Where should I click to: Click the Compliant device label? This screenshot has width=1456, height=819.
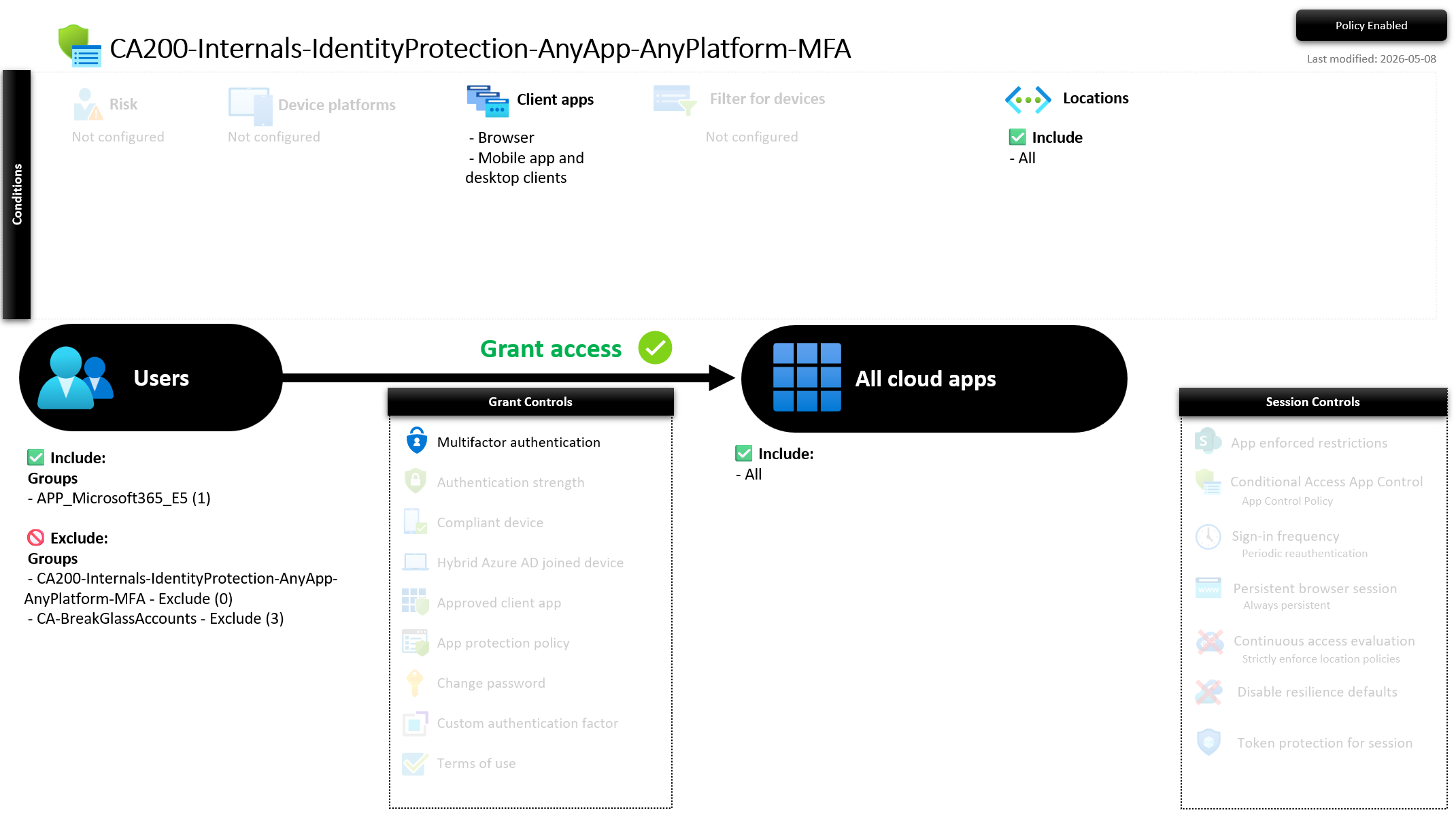490,522
